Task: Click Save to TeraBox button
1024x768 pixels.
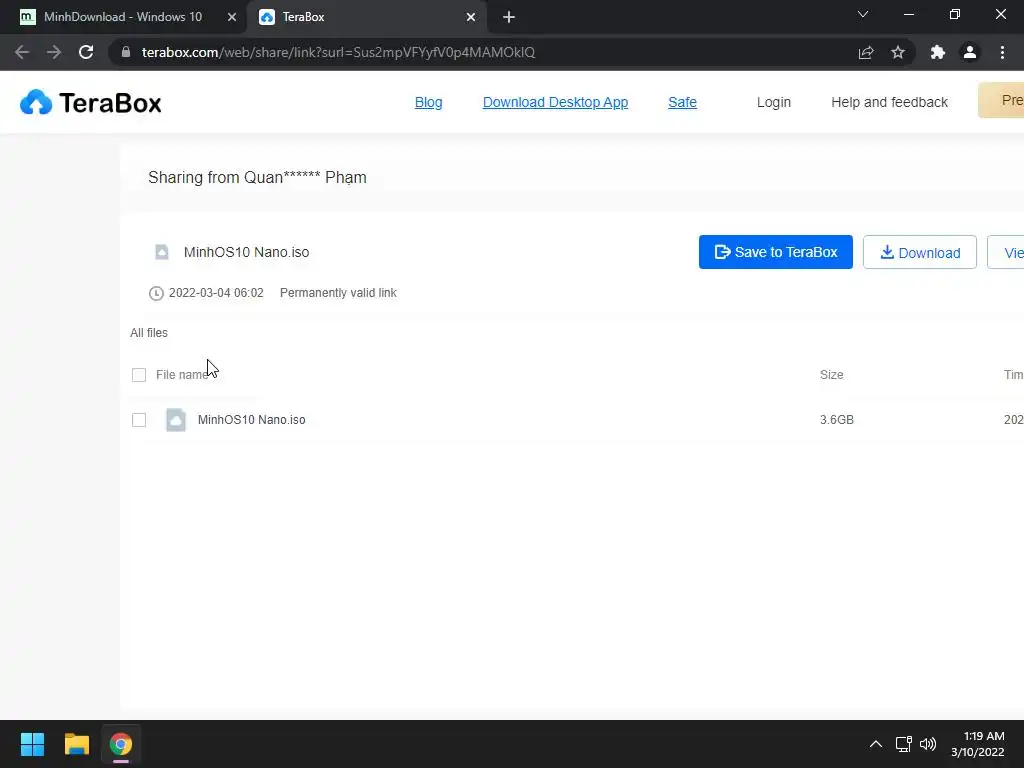Action: 776,252
